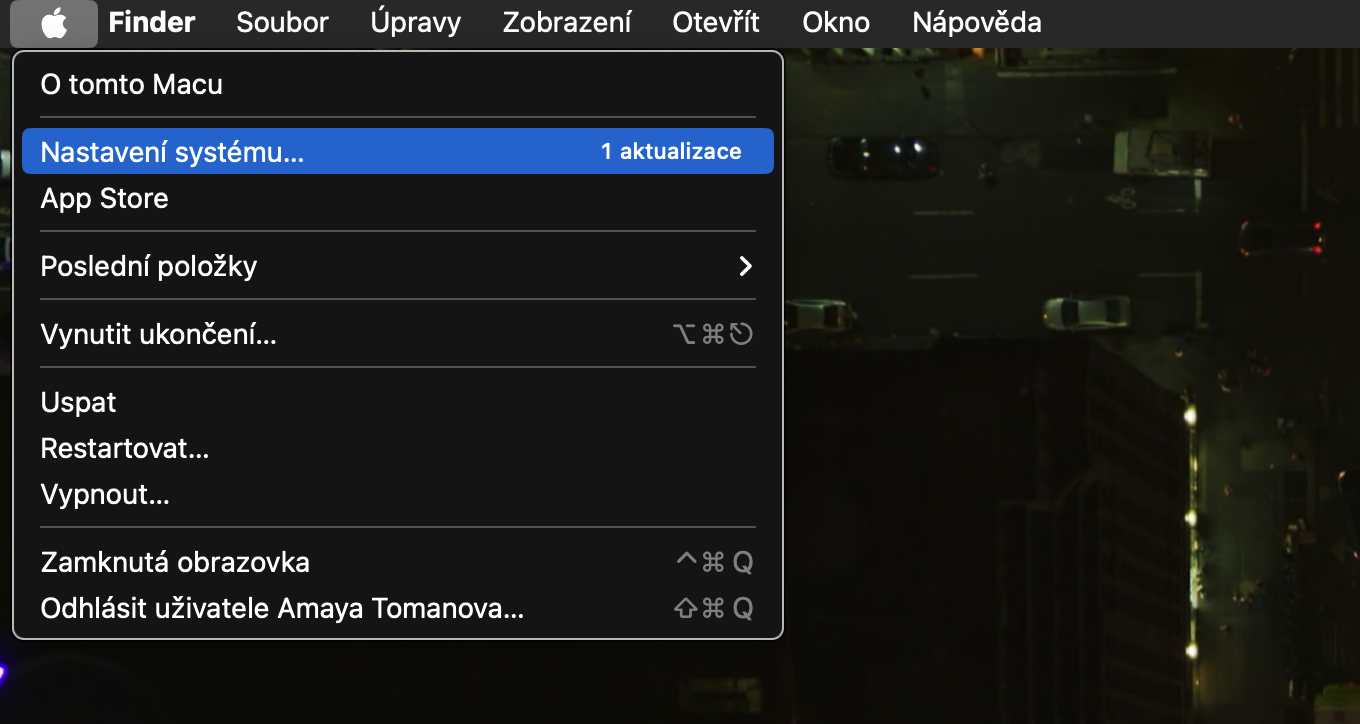The height and width of the screenshot is (724, 1360).
Task: Expand Poslední položky submenu
Action: [x=397, y=266]
